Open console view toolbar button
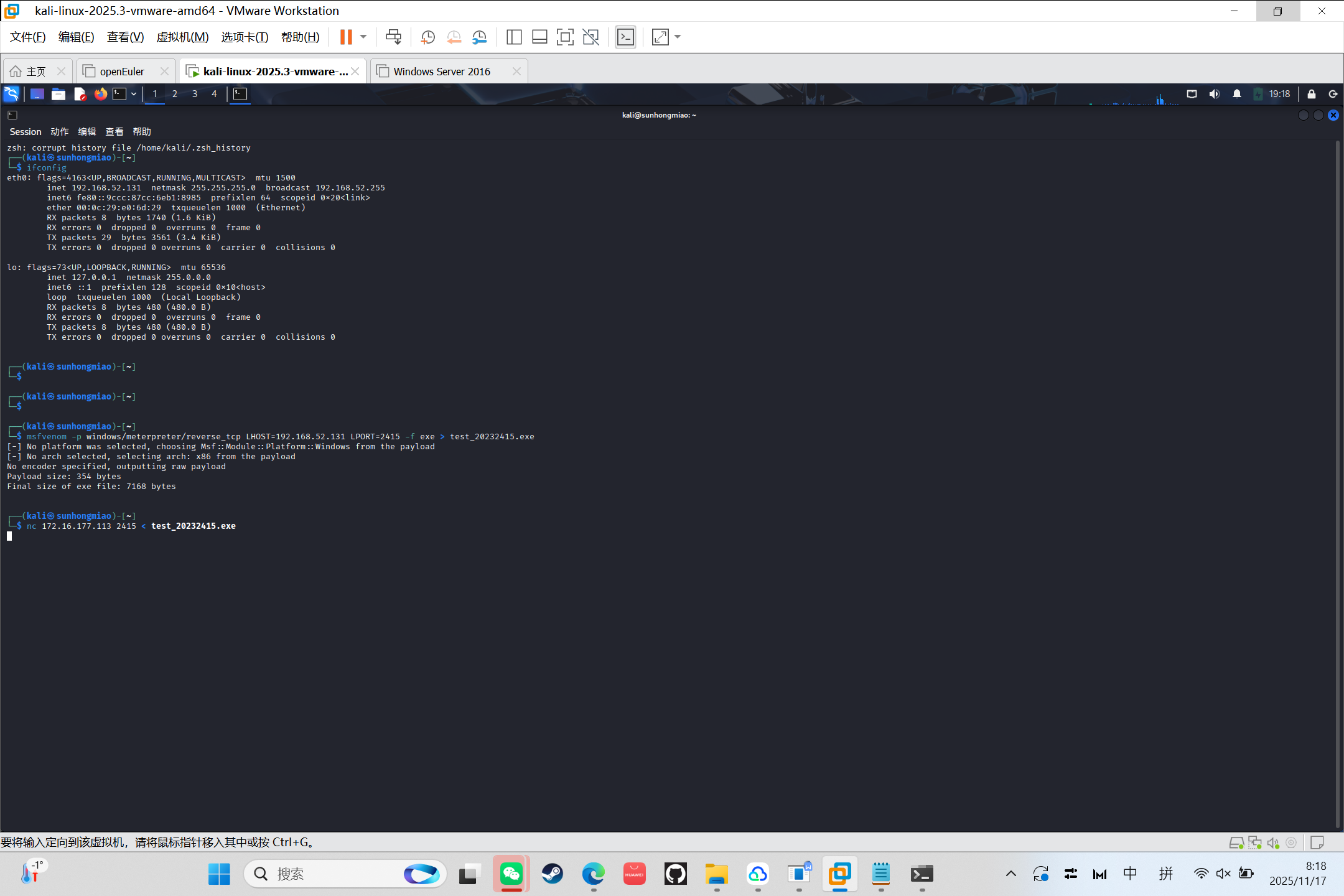Image resolution: width=1344 pixels, height=896 pixels. click(625, 37)
